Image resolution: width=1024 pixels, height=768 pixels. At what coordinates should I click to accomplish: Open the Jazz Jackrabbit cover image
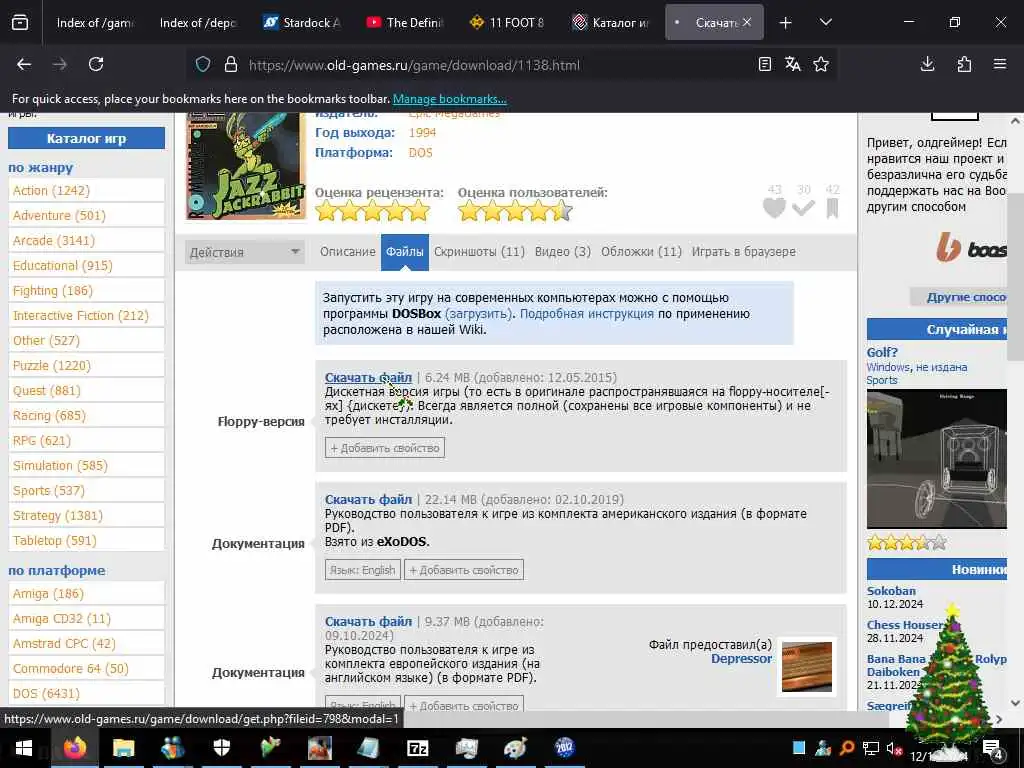[246, 166]
